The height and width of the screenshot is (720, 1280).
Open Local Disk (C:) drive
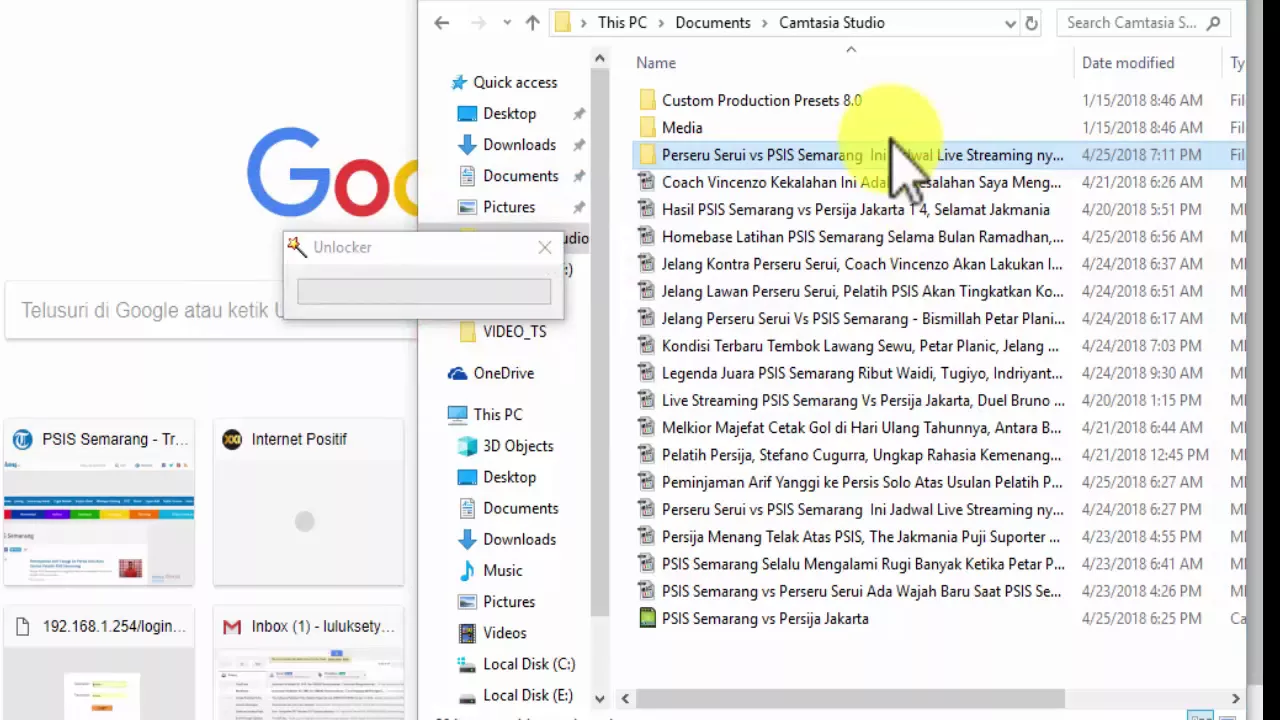pos(528,664)
